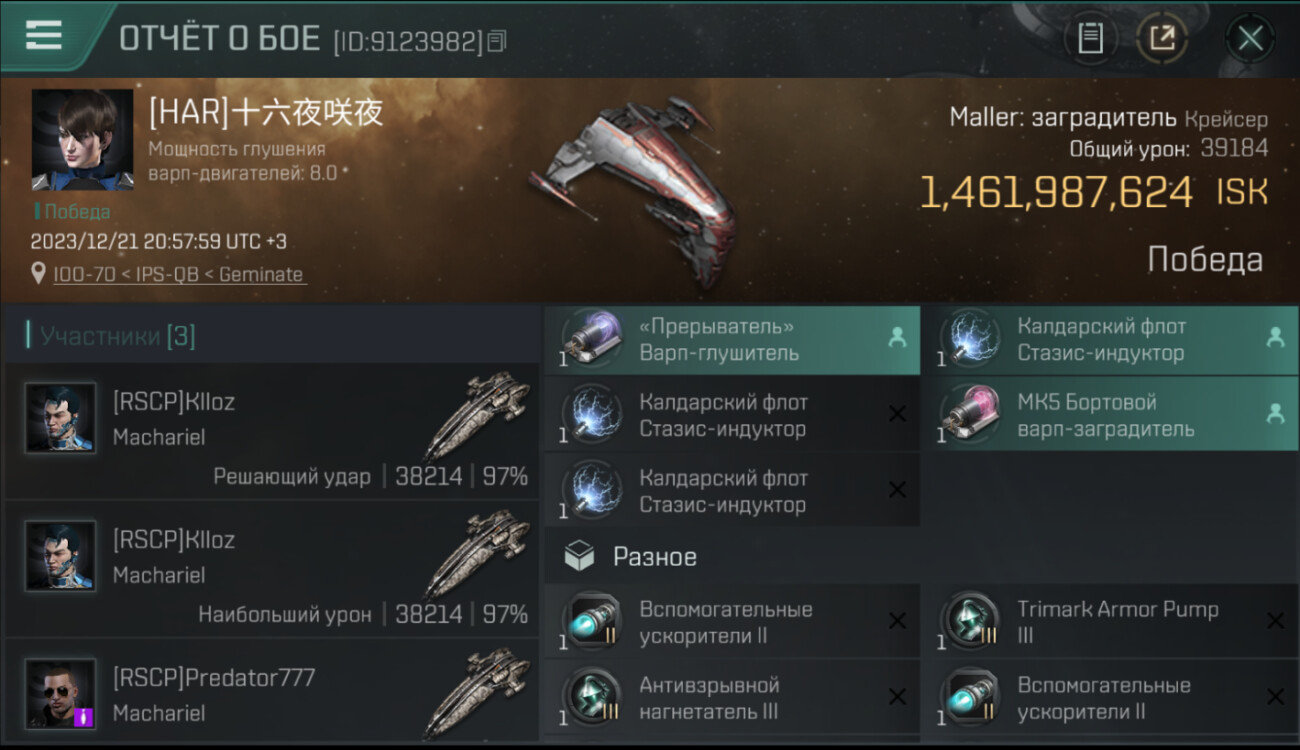The height and width of the screenshot is (750, 1300).
Task: Copy the battle report ID
Action: [x=497, y=41]
